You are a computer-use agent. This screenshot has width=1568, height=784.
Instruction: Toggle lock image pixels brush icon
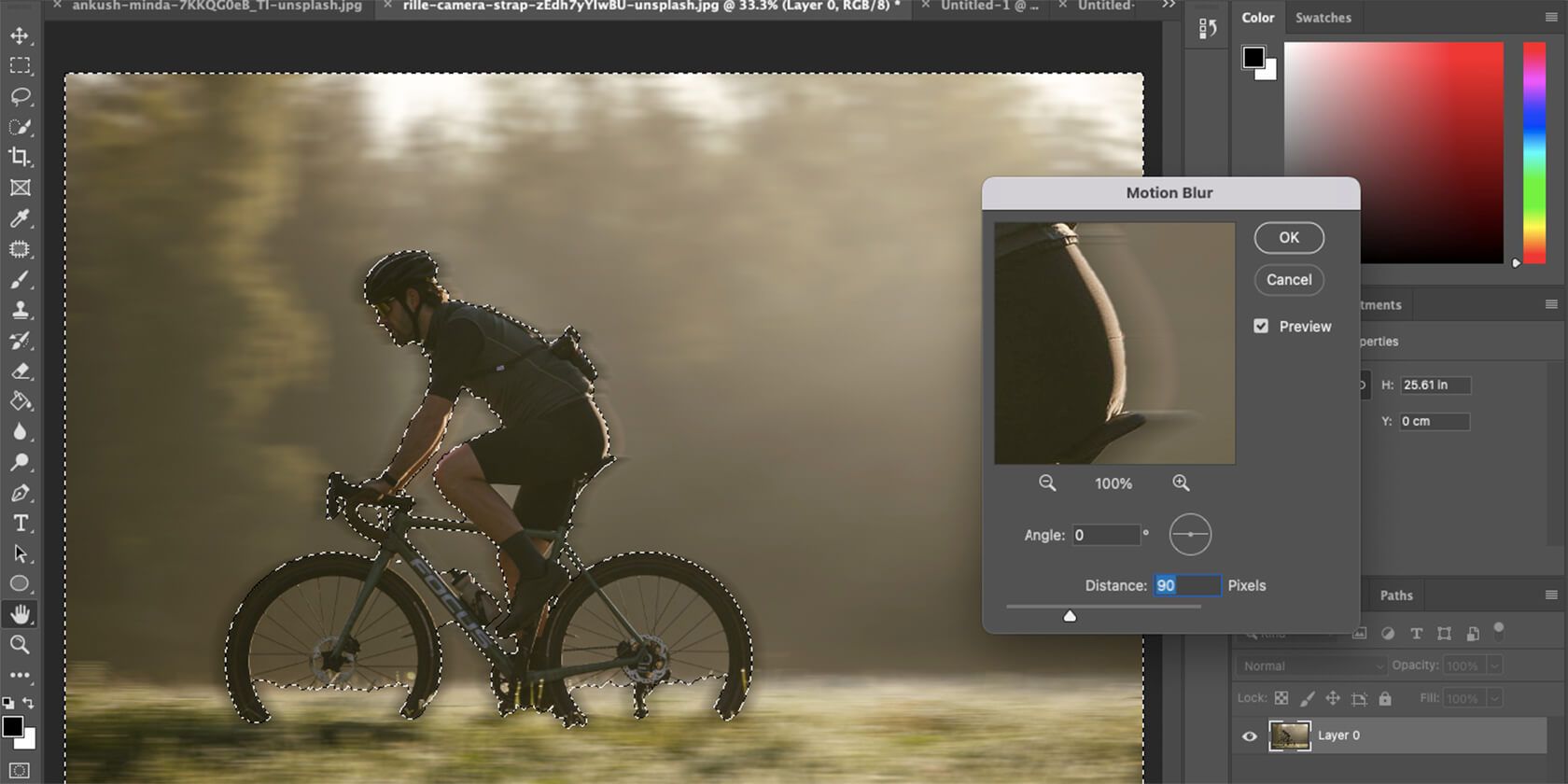click(1307, 698)
